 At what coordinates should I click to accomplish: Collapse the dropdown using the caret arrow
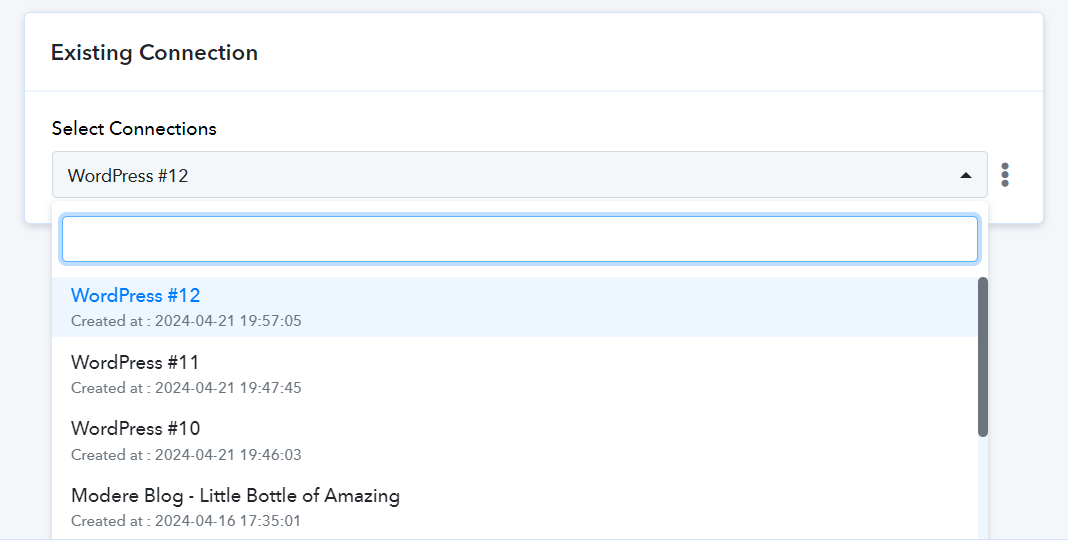coord(965,176)
